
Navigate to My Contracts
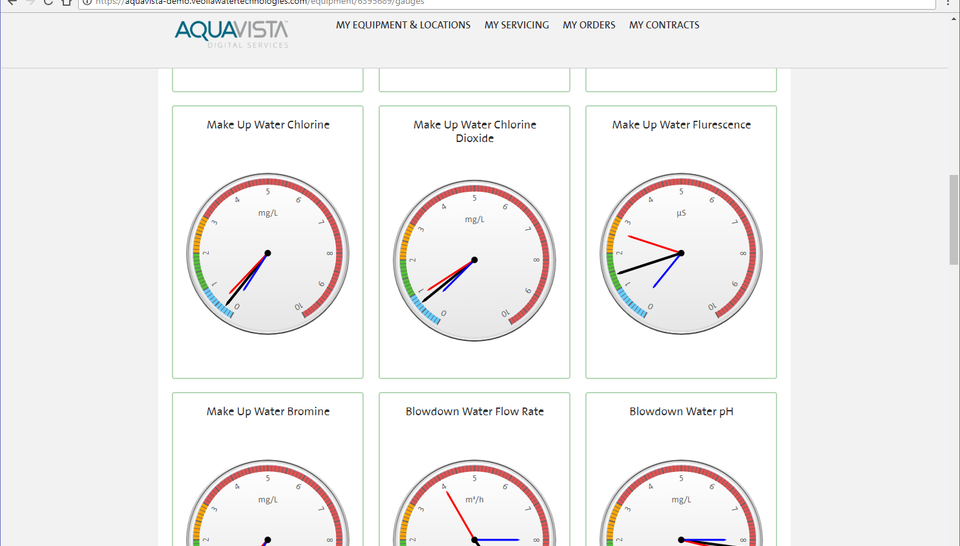point(664,25)
